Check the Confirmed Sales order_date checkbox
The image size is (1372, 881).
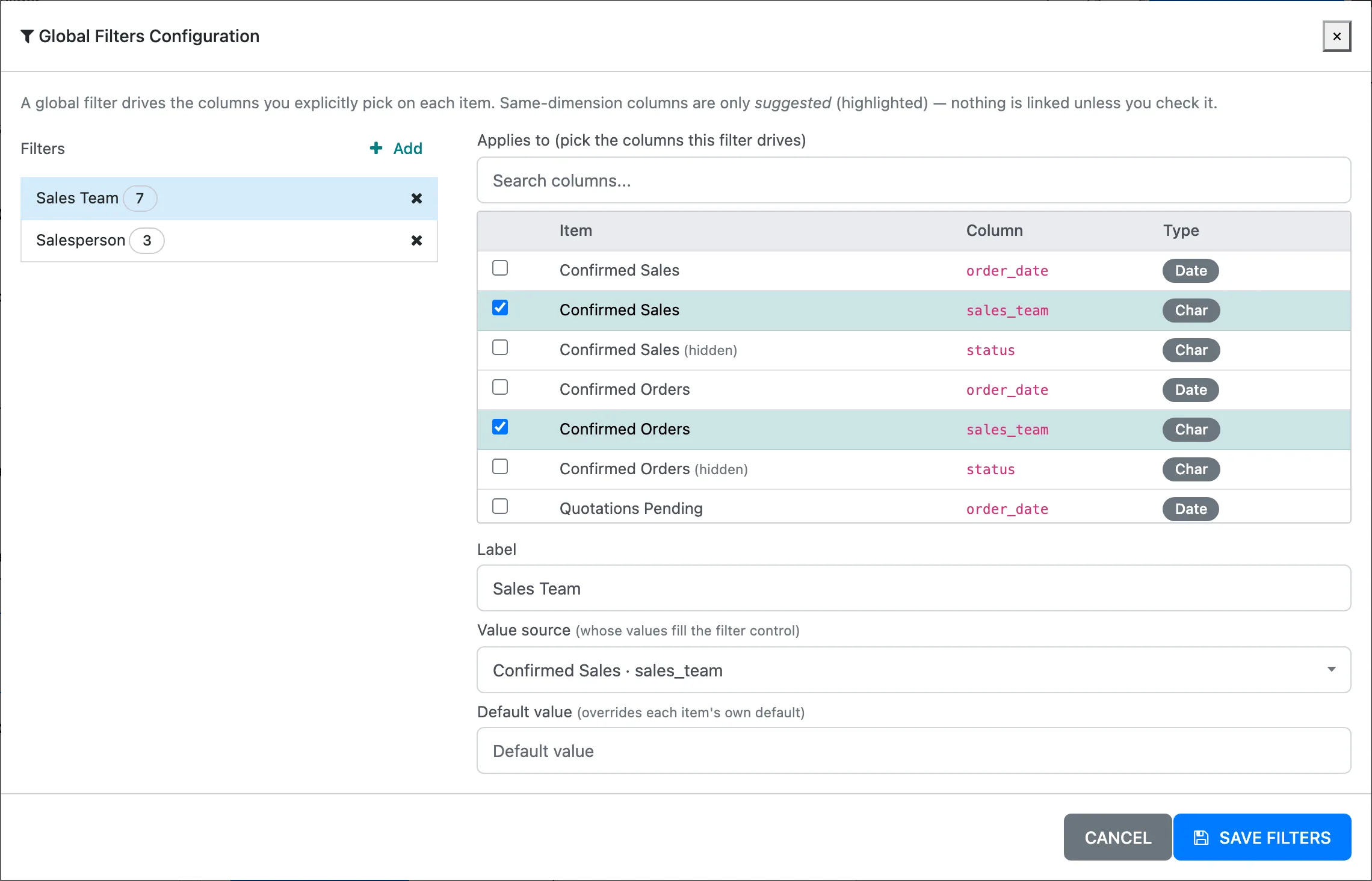500,268
